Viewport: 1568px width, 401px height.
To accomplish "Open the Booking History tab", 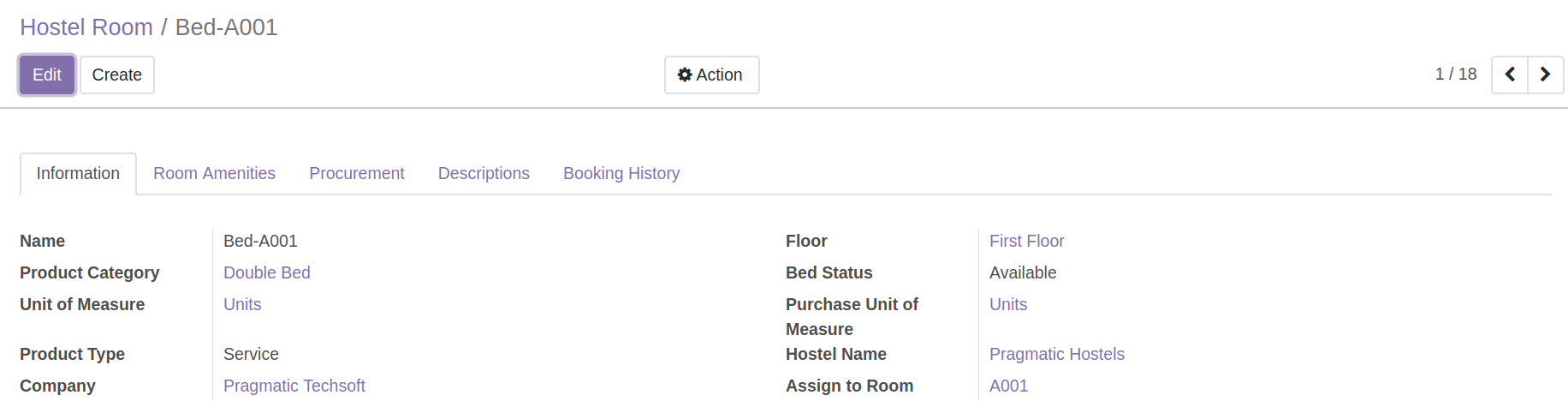I will (x=621, y=173).
